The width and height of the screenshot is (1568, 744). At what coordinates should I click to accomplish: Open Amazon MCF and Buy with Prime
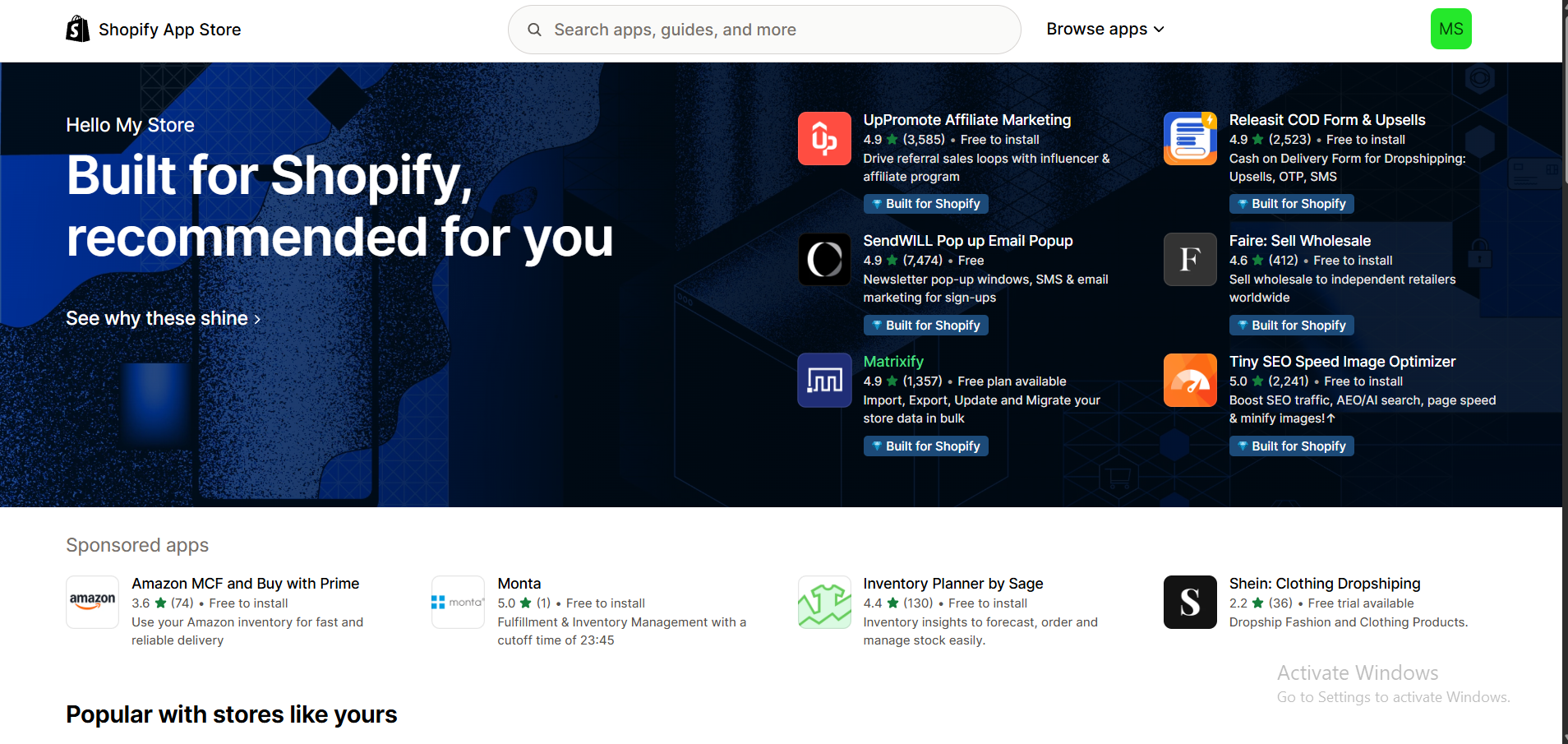pyautogui.click(x=246, y=584)
